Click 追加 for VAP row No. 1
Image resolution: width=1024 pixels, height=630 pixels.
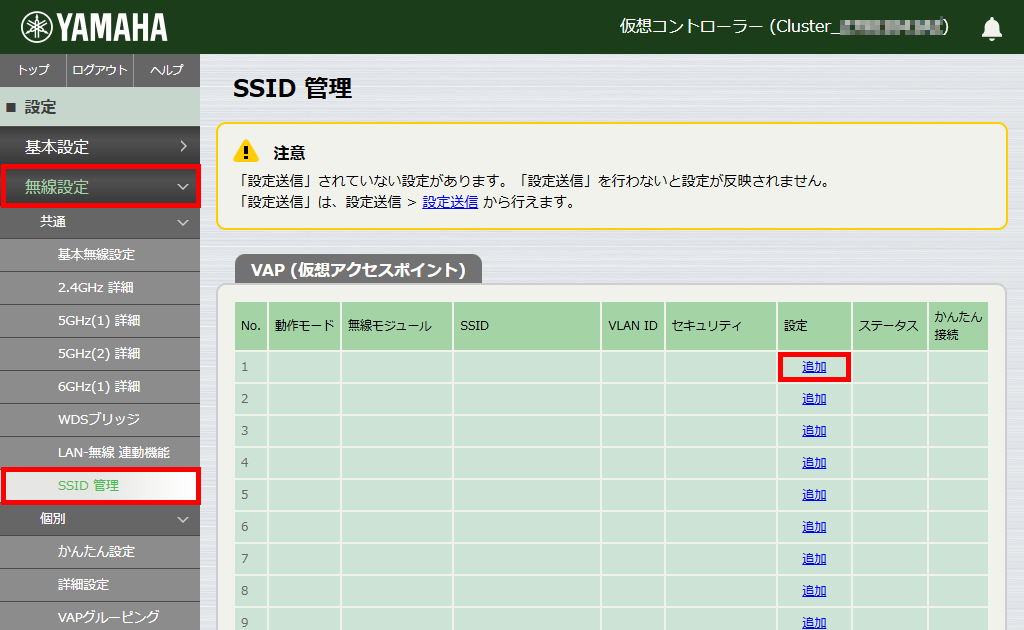click(x=813, y=367)
